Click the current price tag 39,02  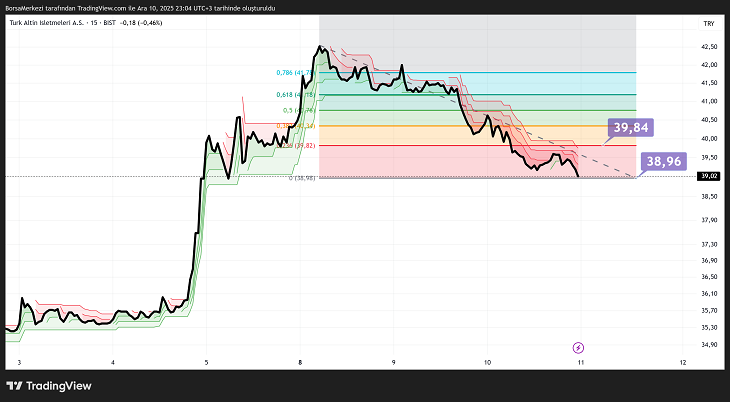(x=709, y=176)
